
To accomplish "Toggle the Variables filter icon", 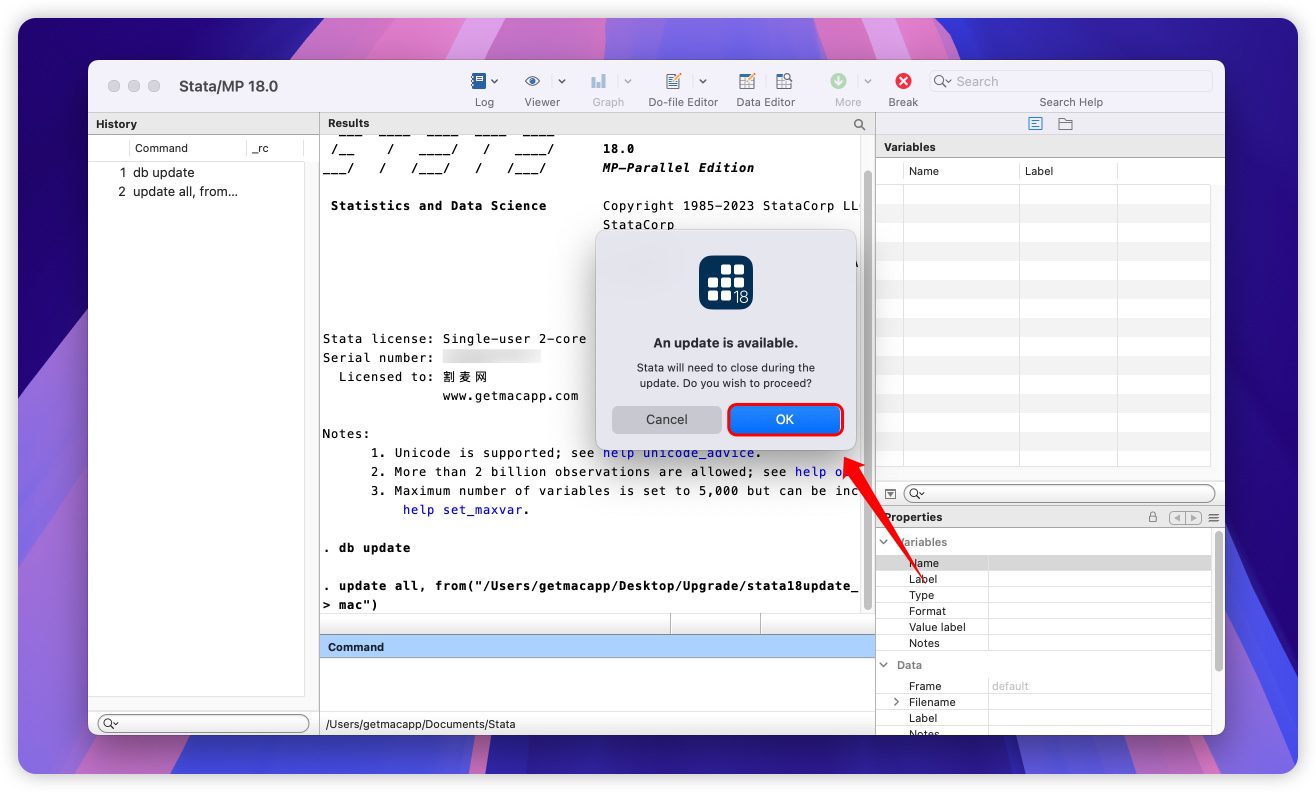I will point(890,494).
